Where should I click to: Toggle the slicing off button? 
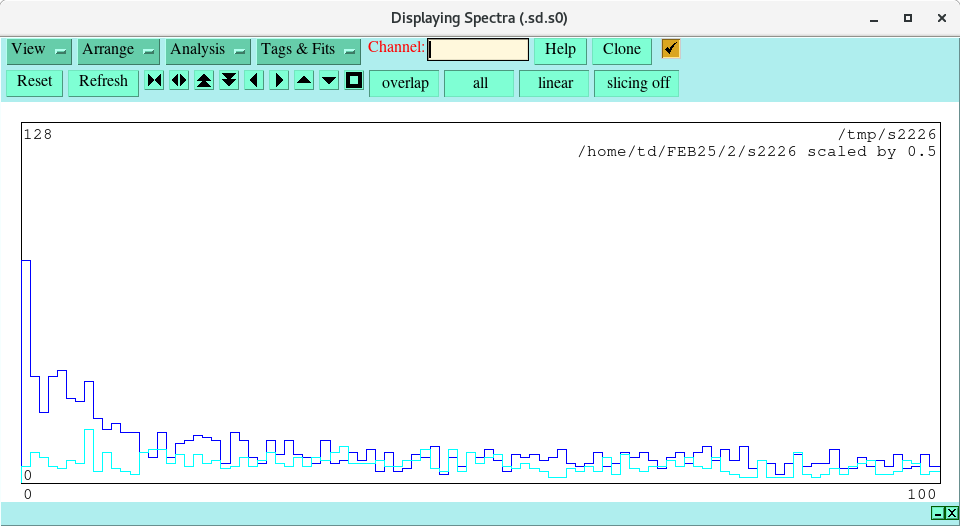(638, 83)
